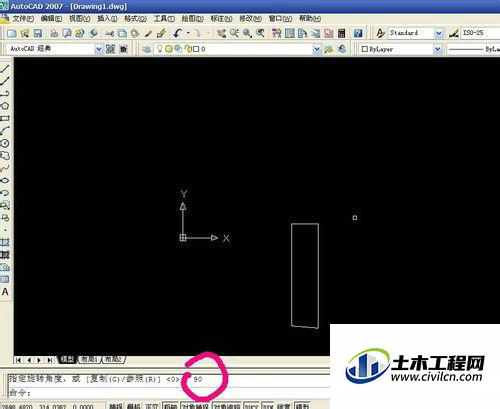Open the 视图 (View) menu
This screenshot has width=500, height=409.
79,19
